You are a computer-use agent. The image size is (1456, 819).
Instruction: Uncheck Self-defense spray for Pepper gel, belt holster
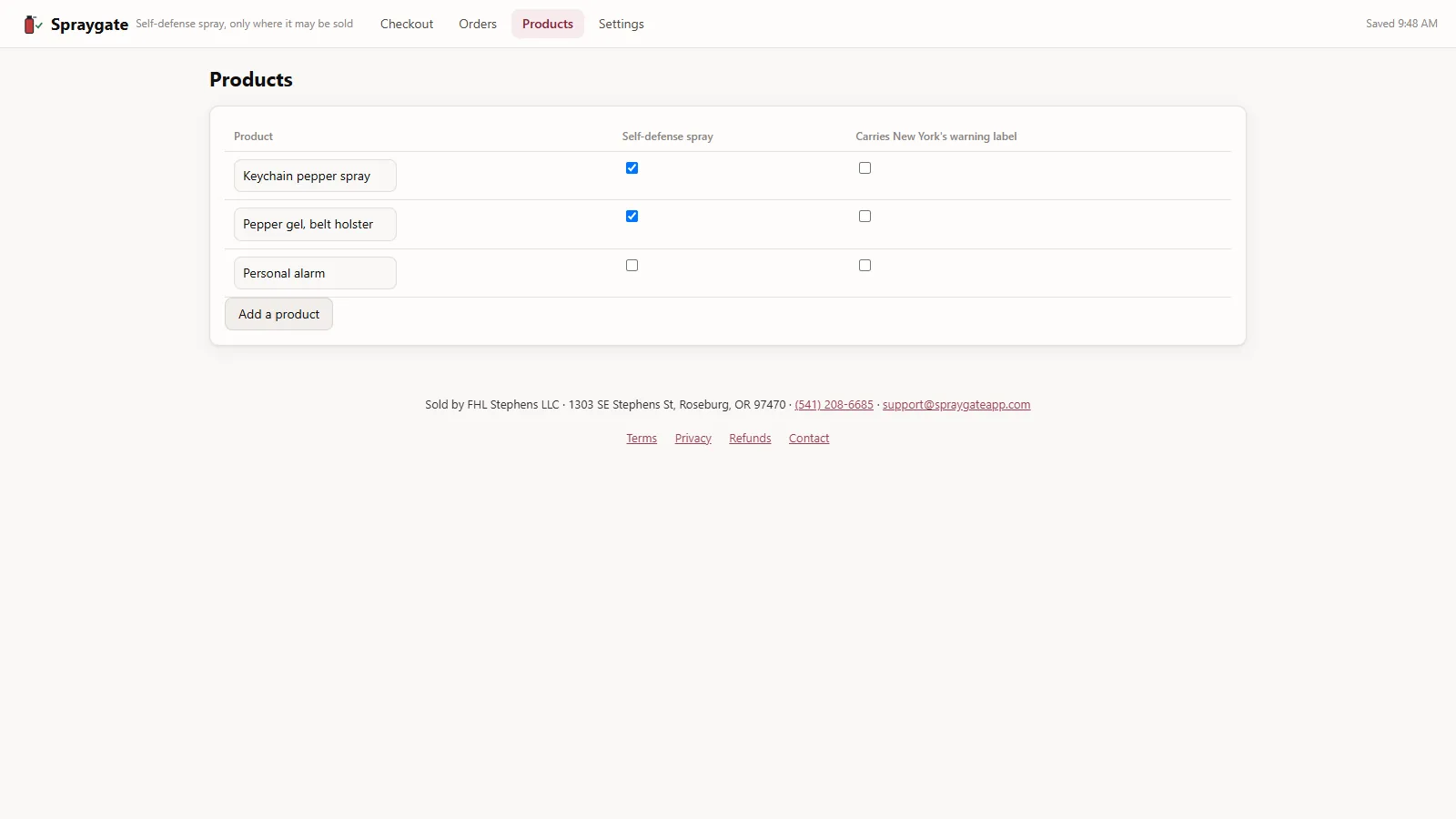(632, 216)
